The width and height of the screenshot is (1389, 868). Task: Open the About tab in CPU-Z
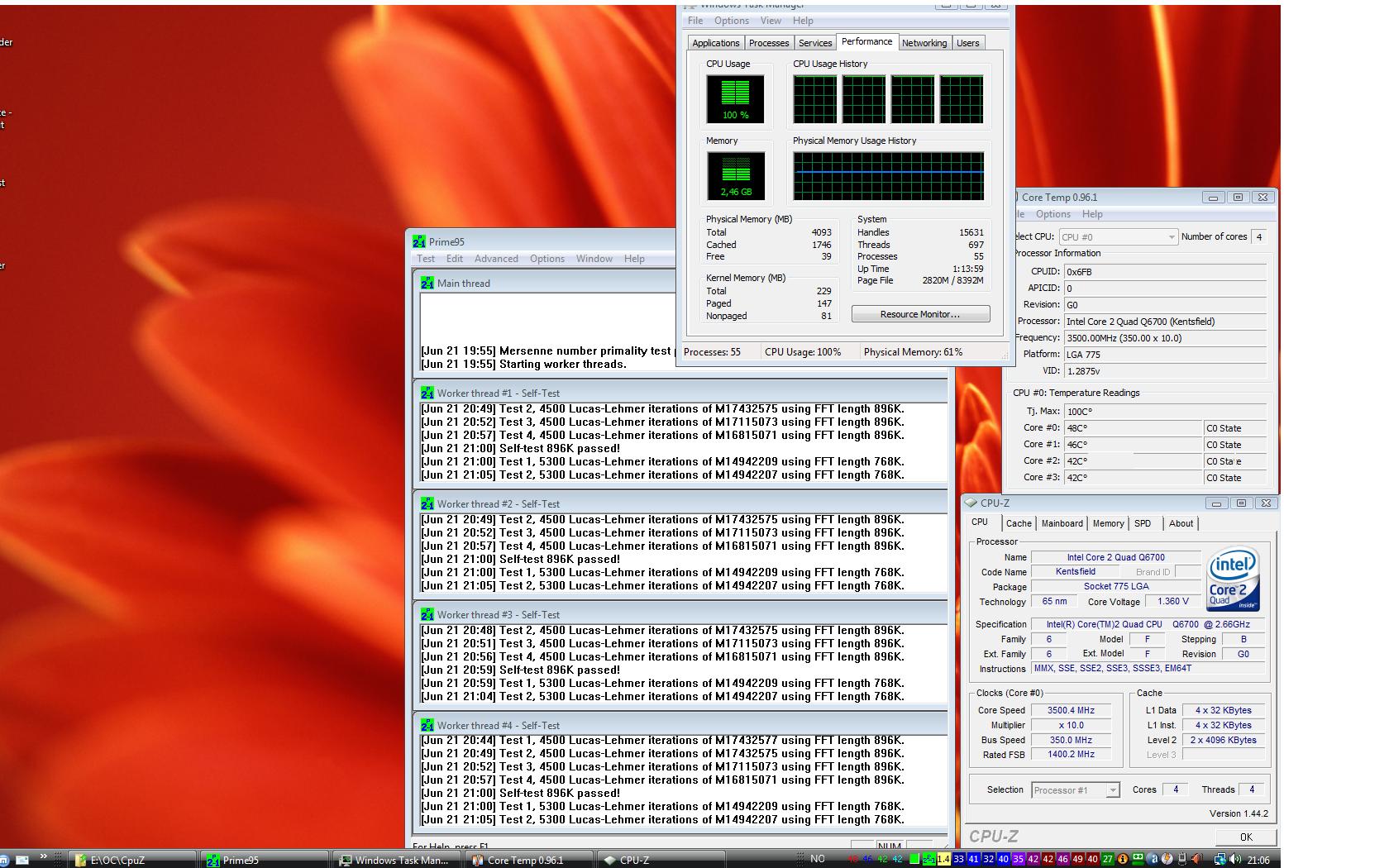[x=1181, y=523]
